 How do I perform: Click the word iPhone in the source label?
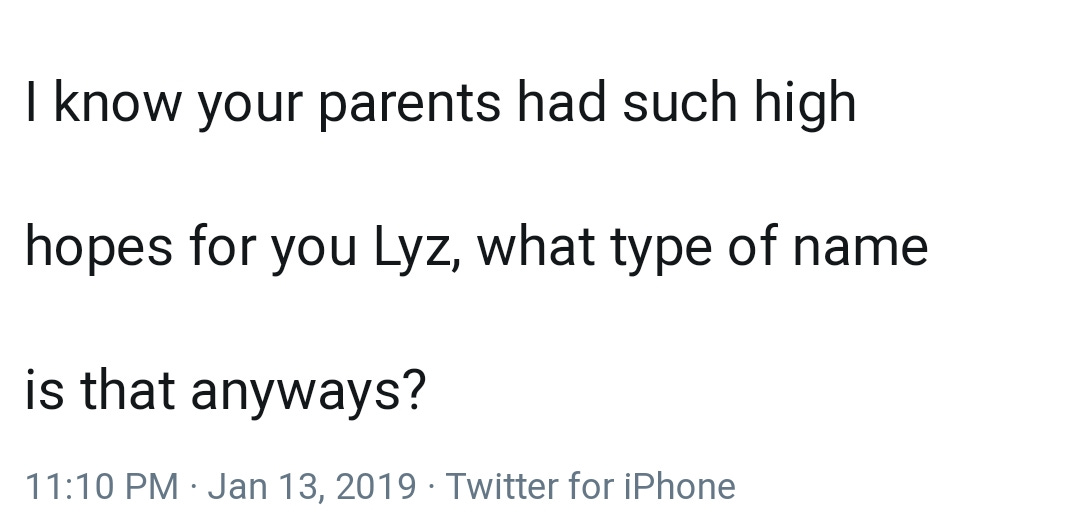680,486
